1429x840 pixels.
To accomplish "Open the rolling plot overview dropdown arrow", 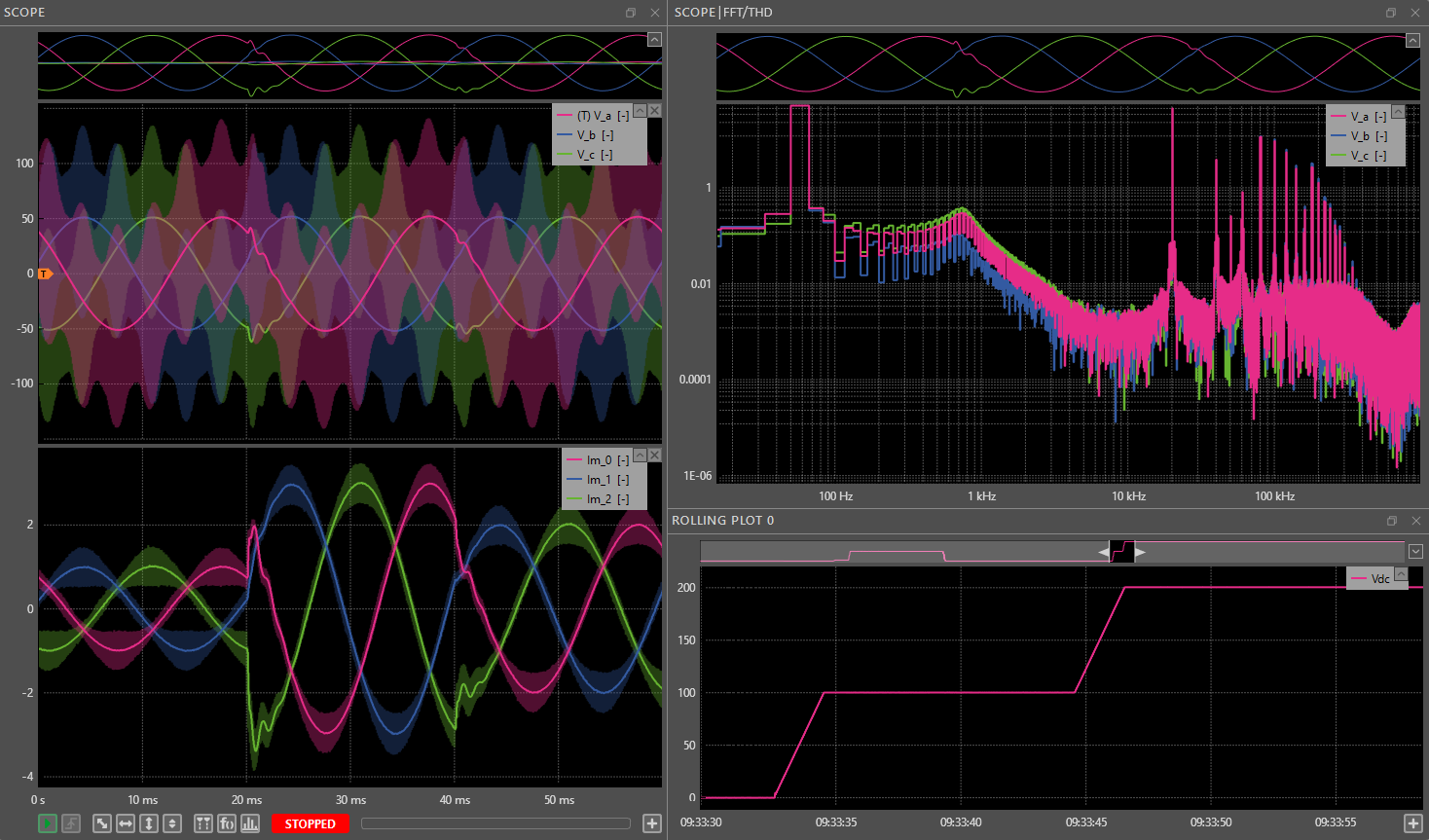I will 1415,552.
